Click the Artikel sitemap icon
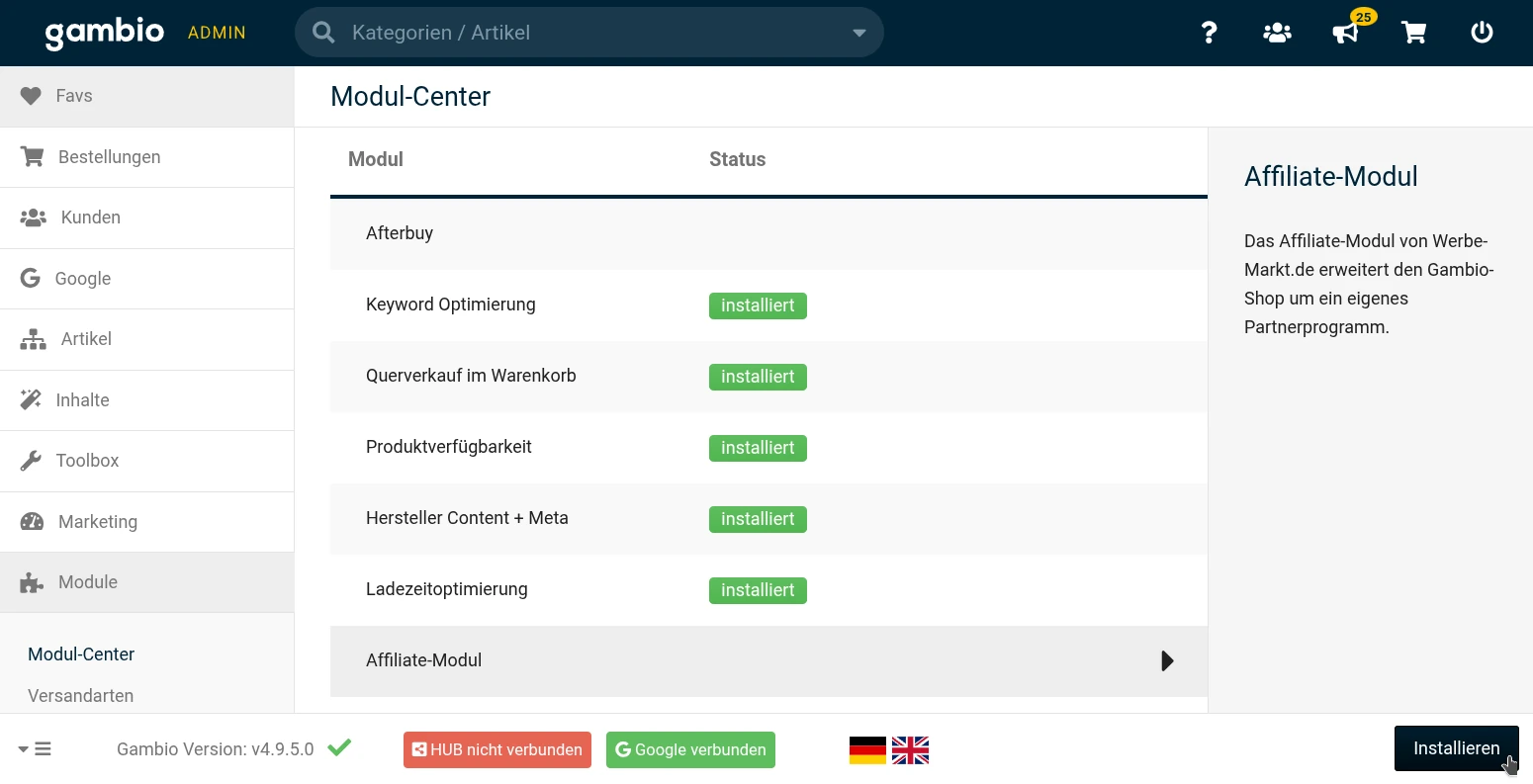The image size is (1533, 784). 33,339
